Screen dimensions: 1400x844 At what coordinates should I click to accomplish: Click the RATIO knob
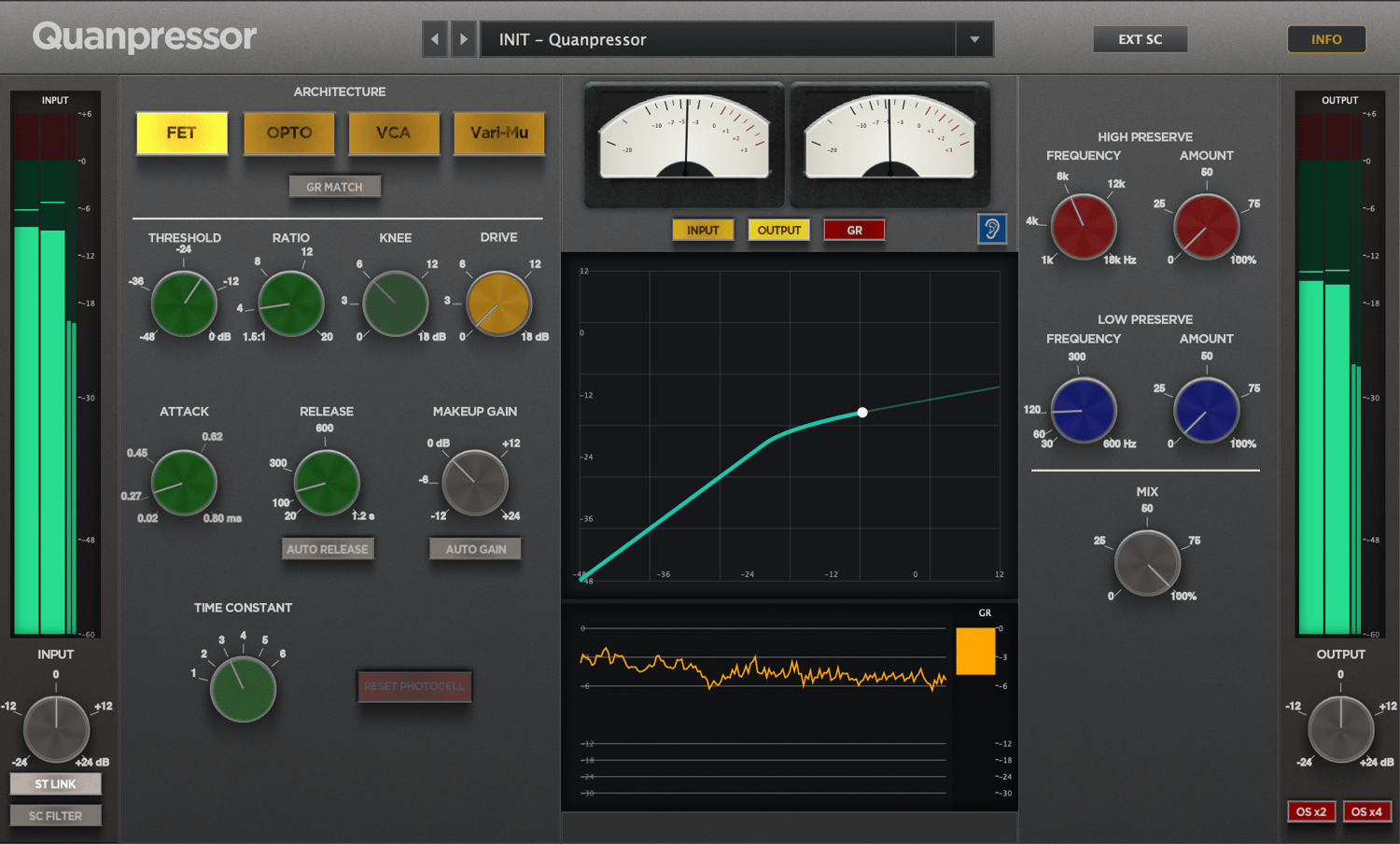pyautogui.click(x=291, y=304)
